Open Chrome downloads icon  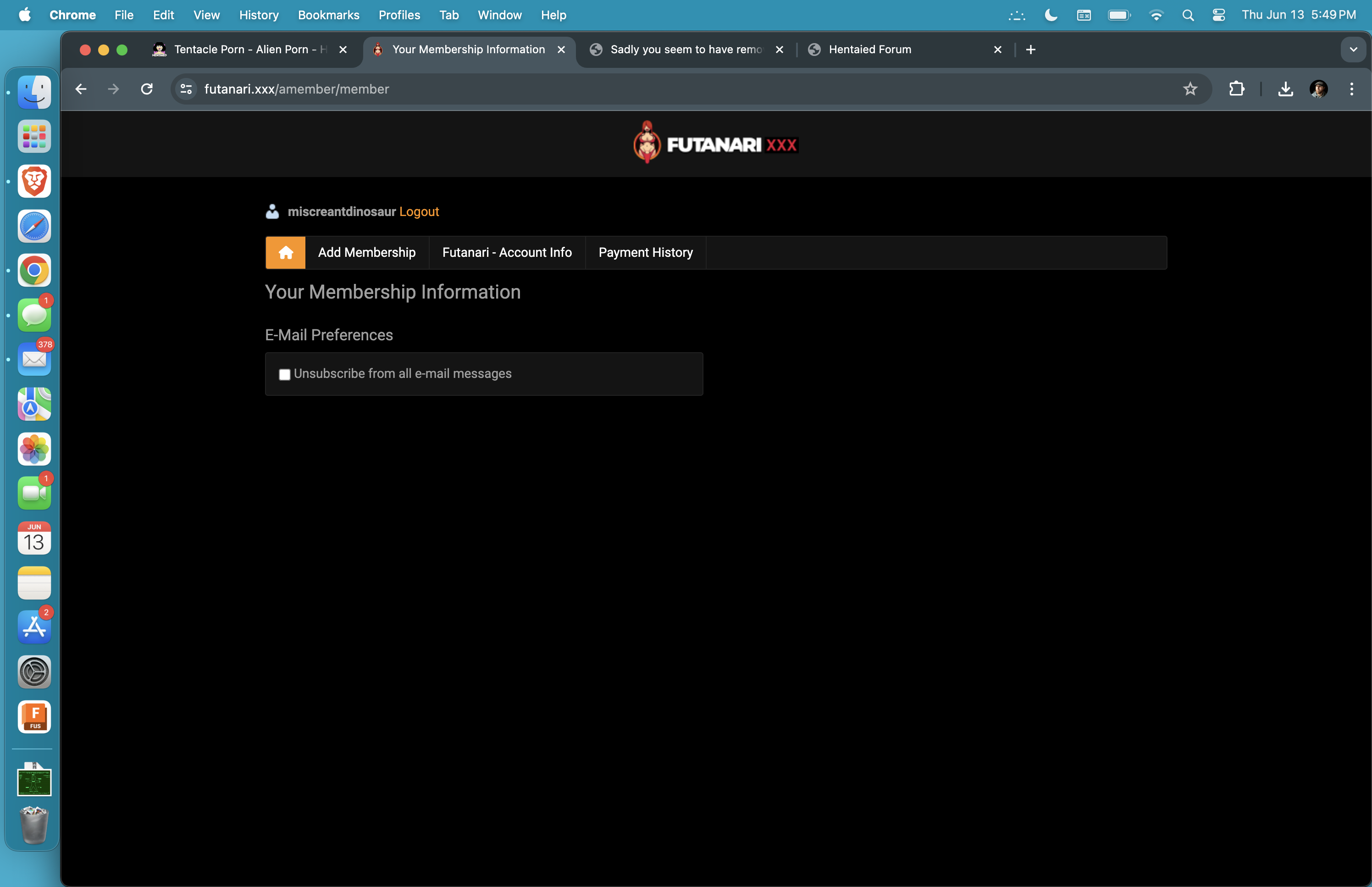point(1285,89)
